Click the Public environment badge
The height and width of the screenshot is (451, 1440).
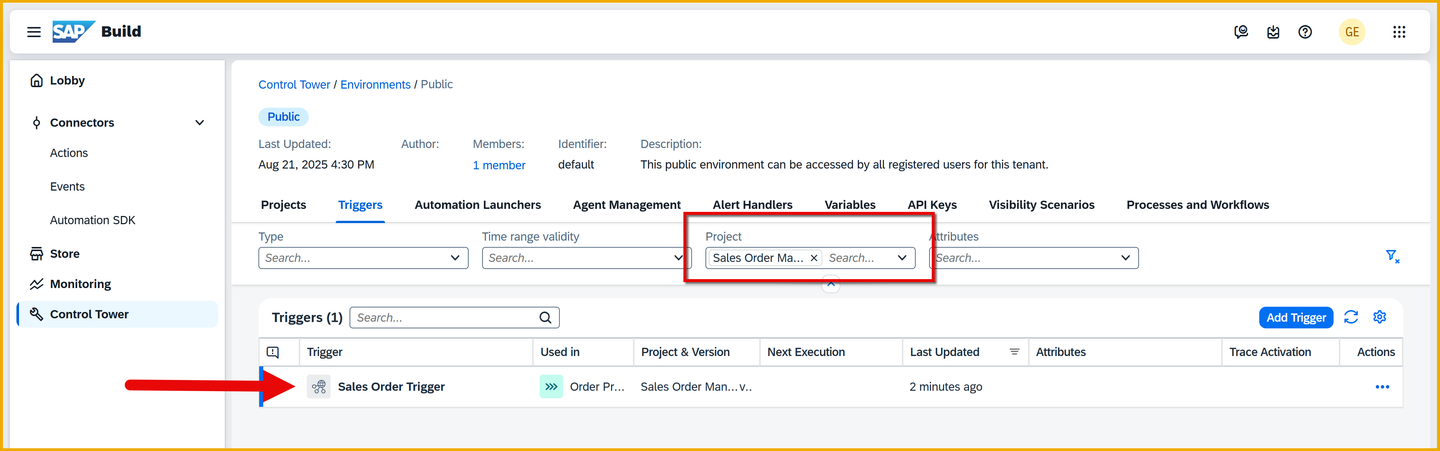click(x=283, y=117)
